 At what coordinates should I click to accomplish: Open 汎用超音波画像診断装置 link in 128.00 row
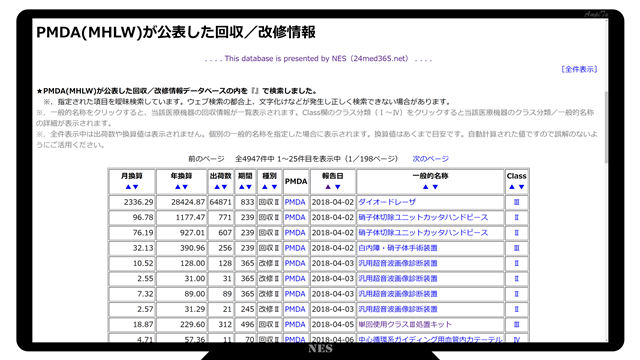tap(398, 263)
